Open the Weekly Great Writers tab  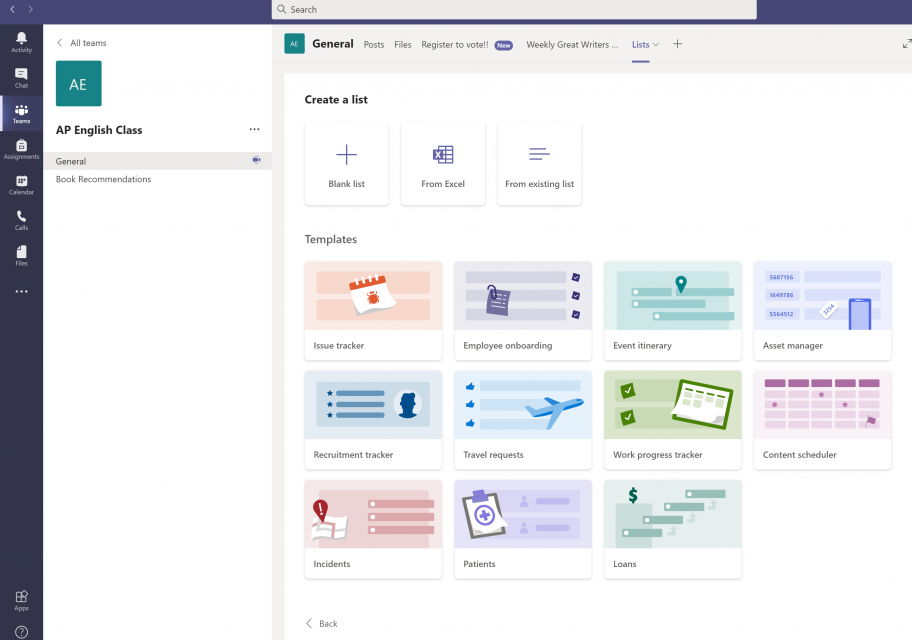tap(572, 45)
